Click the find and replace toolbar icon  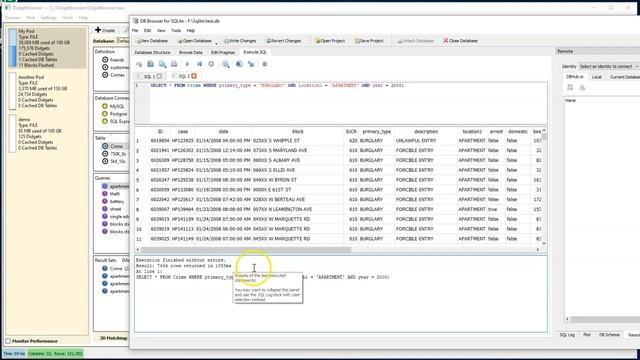pyautogui.click(x=251, y=64)
